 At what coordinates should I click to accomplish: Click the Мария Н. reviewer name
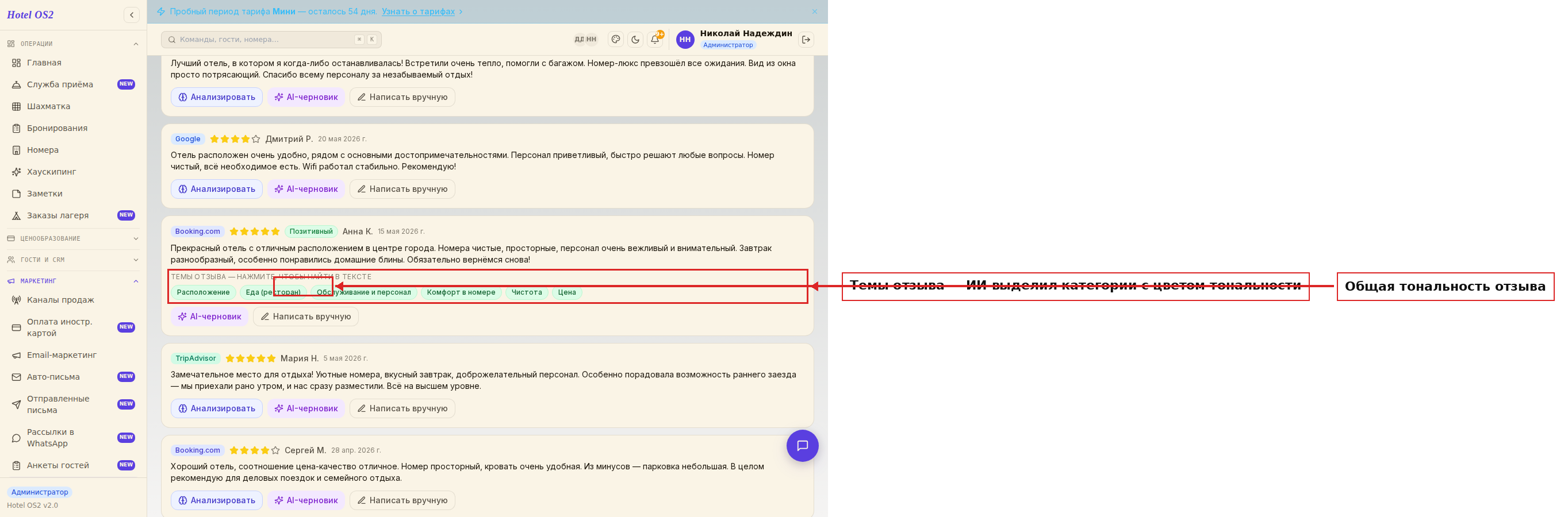[x=300, y=359]
